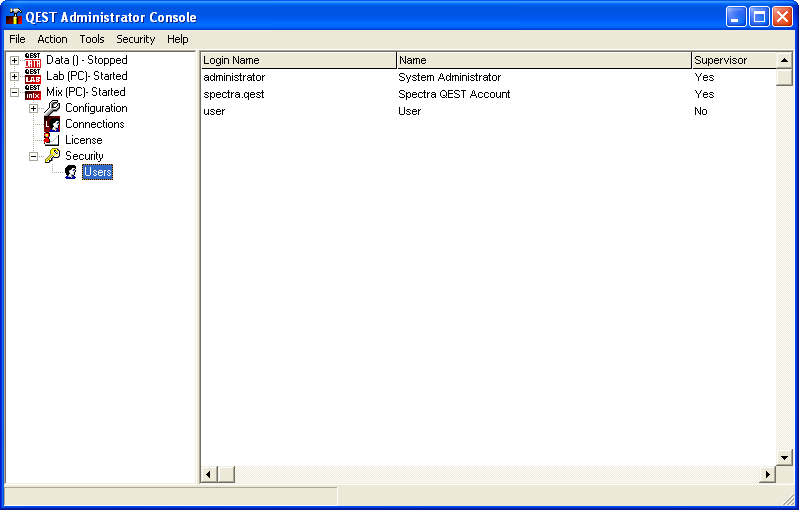
Task: Sort by Supervisor column header
Action: (733, 60)
